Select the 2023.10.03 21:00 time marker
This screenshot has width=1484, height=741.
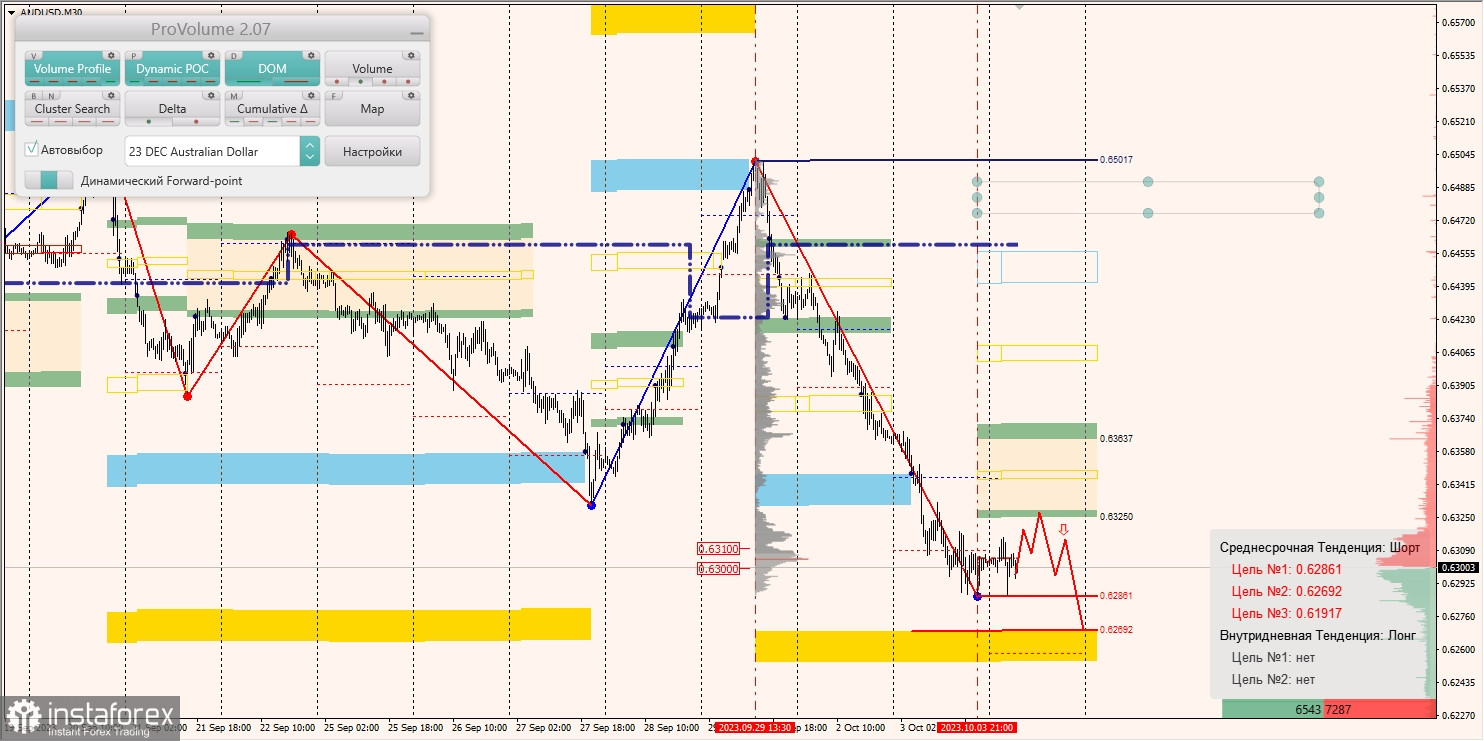click(979, 728)
